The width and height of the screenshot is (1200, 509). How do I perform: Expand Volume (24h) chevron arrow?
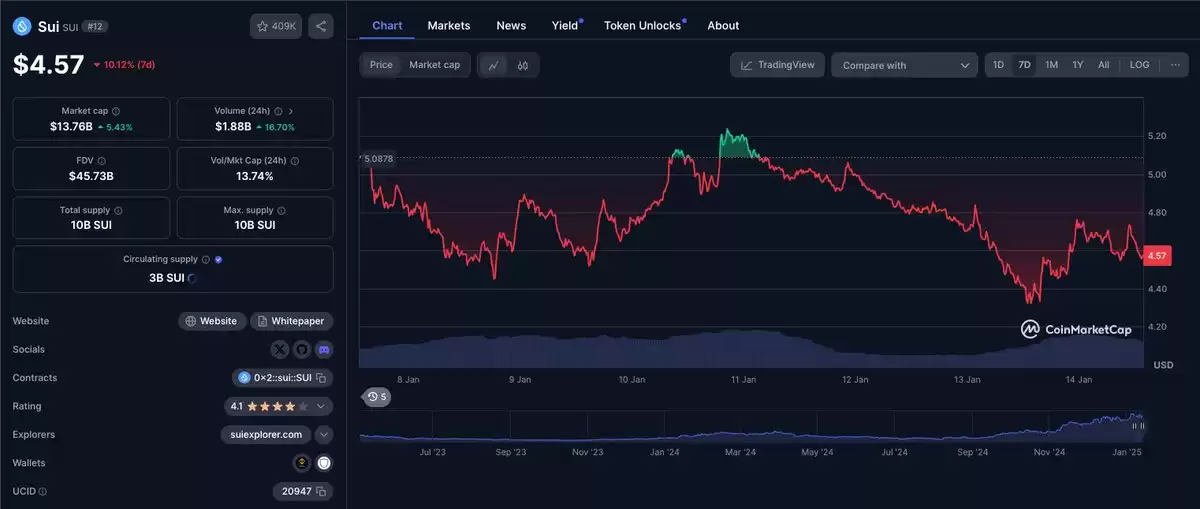[291, 111]
